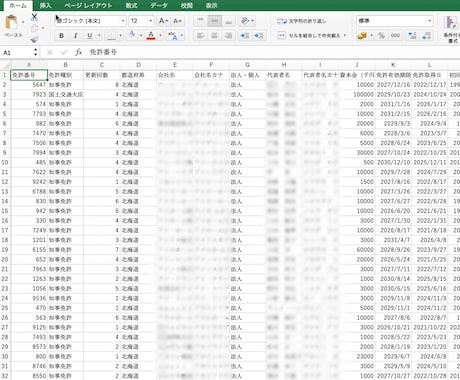Select cell containing date 2027/12/16

[x=393, y=85]
